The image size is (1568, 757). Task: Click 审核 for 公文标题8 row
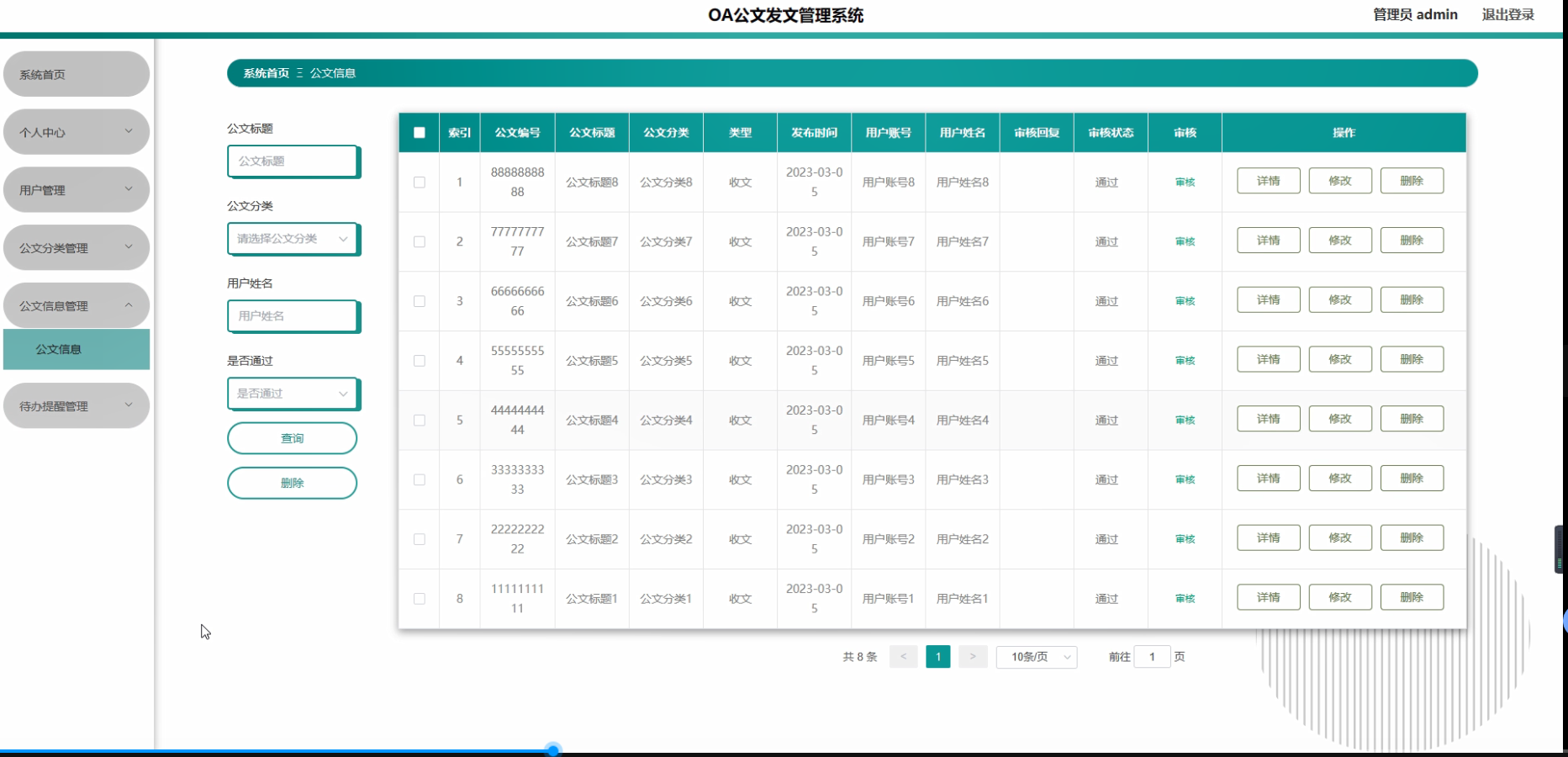tap(1185, 182)
